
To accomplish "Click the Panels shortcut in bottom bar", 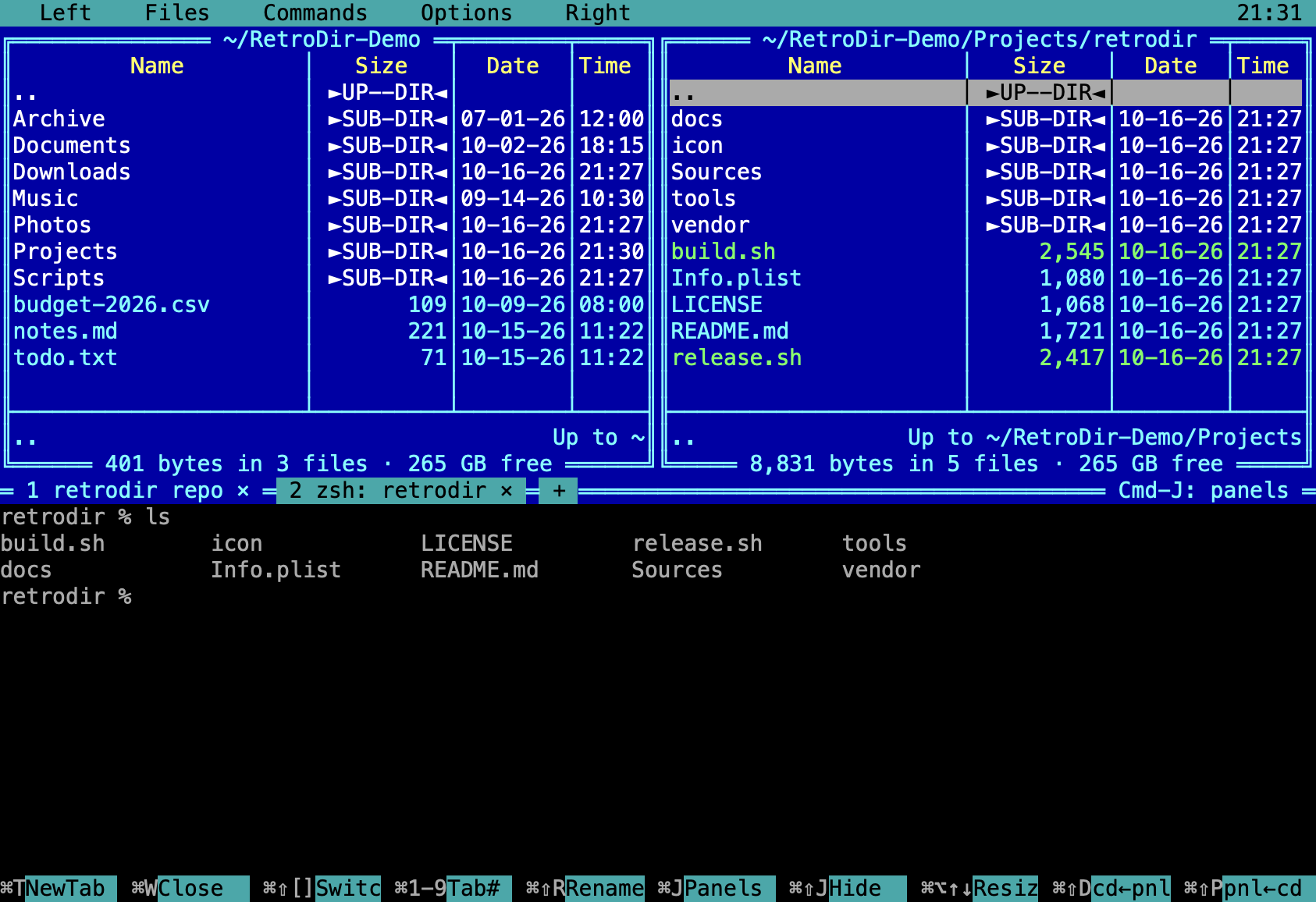I will point(717,888).
